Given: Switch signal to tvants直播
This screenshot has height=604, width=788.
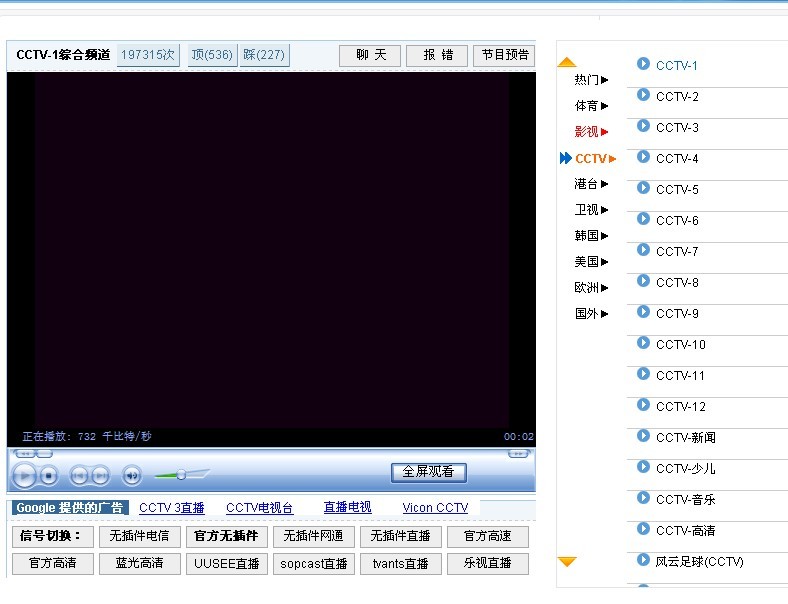Looking at the screenshot, I should point(401,563).
